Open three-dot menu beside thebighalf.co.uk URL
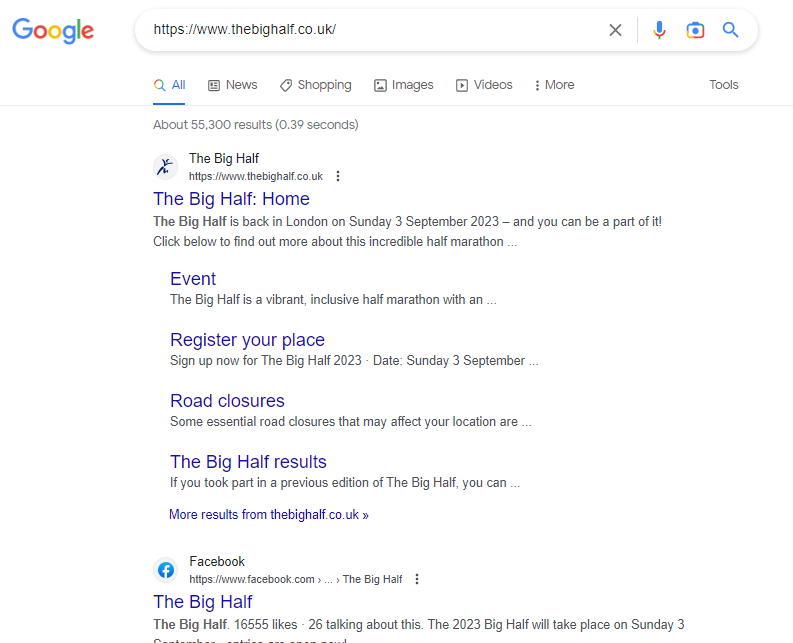 pos(338,176)
